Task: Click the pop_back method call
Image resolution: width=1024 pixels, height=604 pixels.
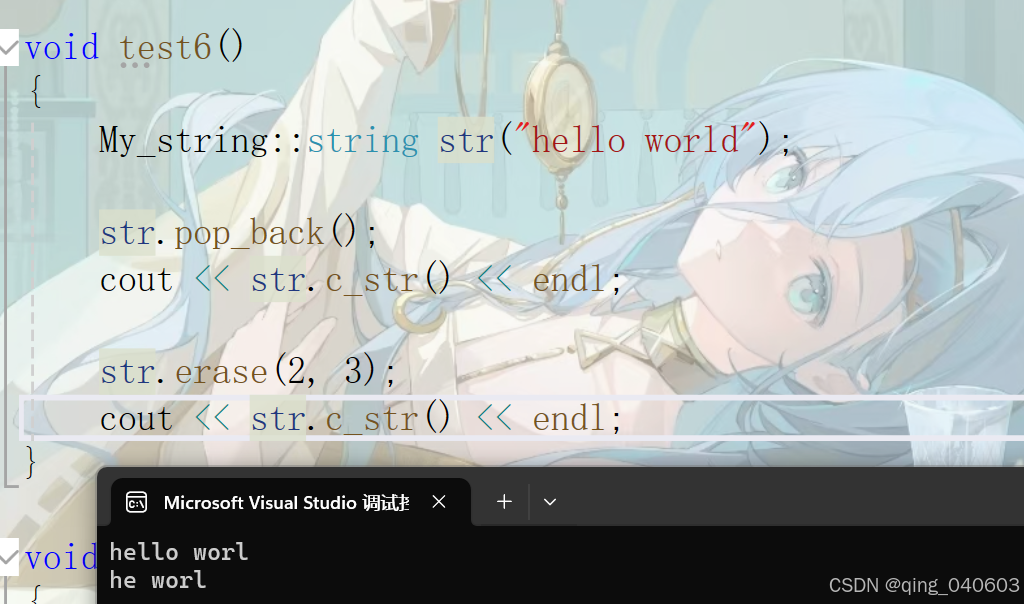Action: tap(249, 232)
